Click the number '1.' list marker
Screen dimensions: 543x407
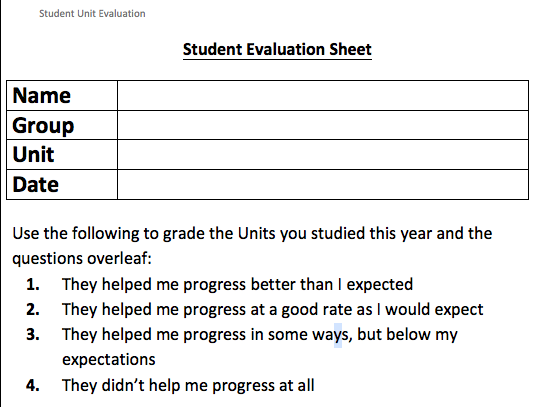pyautogui.click(x=33, y=284)
